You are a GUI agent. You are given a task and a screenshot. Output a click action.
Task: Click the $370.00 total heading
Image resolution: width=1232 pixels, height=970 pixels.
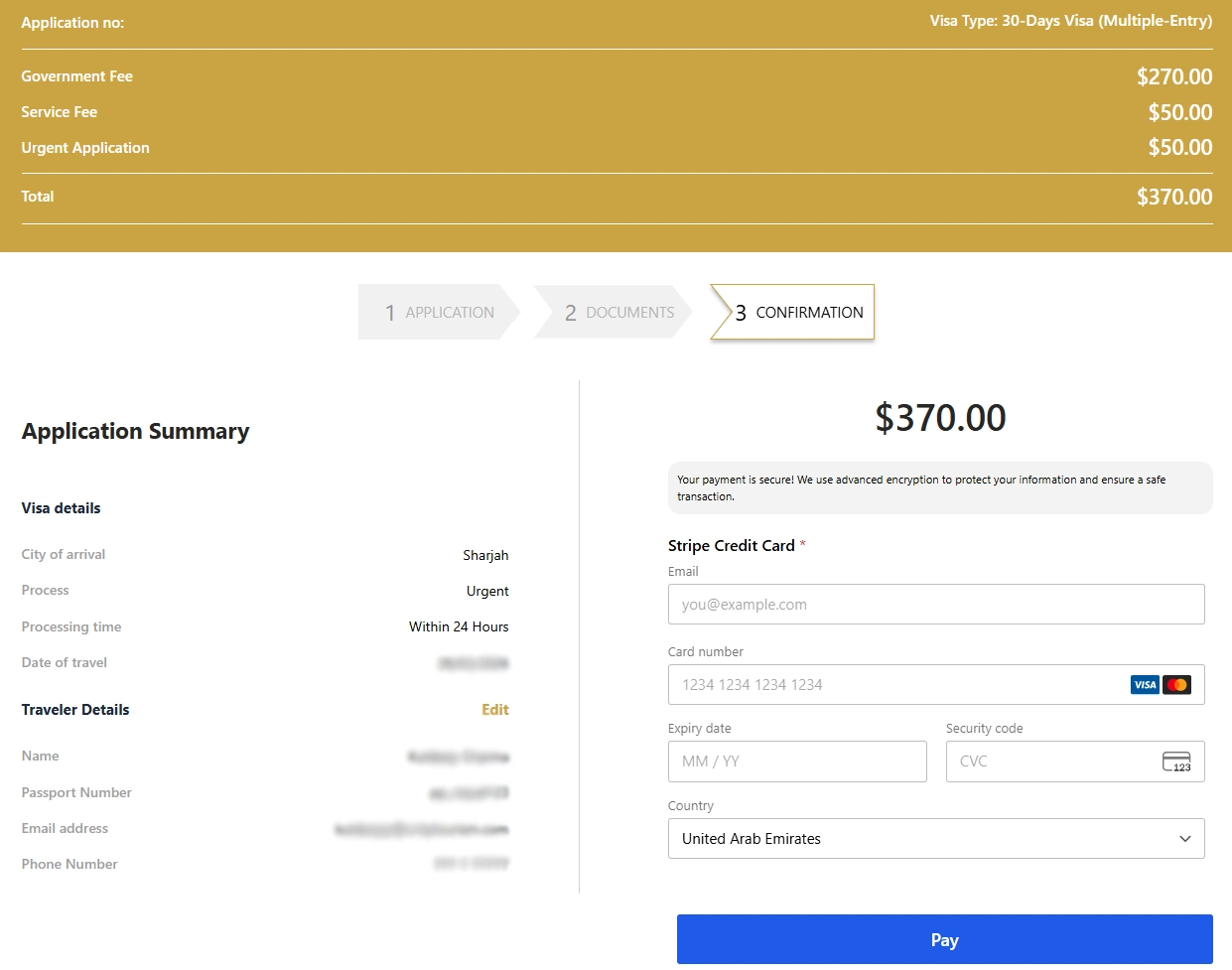click(939, 417)
